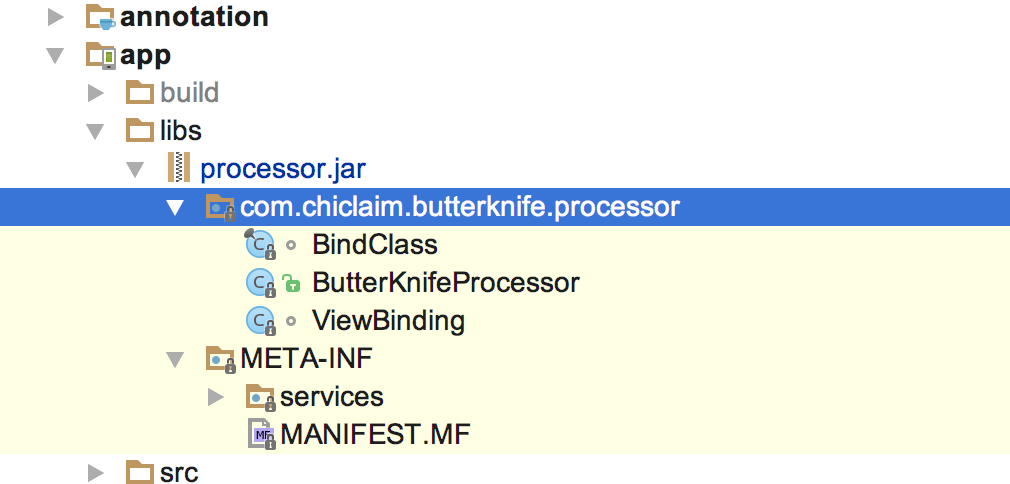Click the processor.jar archive icon
The image size is (1010, 484).
click(x=178, y=168)
